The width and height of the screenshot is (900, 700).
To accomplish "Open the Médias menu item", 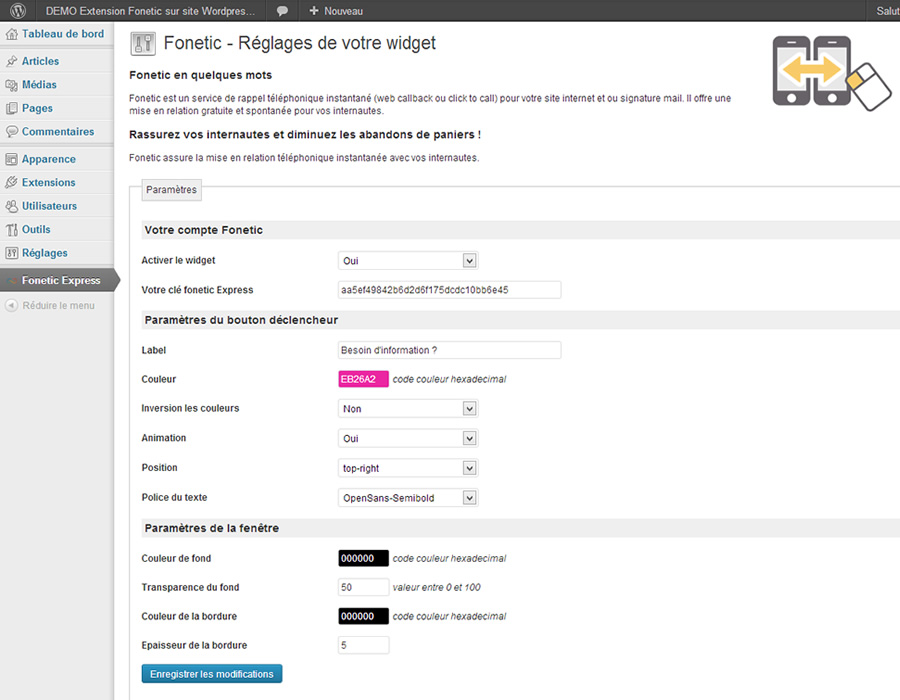I will click(x=39, y=84).
